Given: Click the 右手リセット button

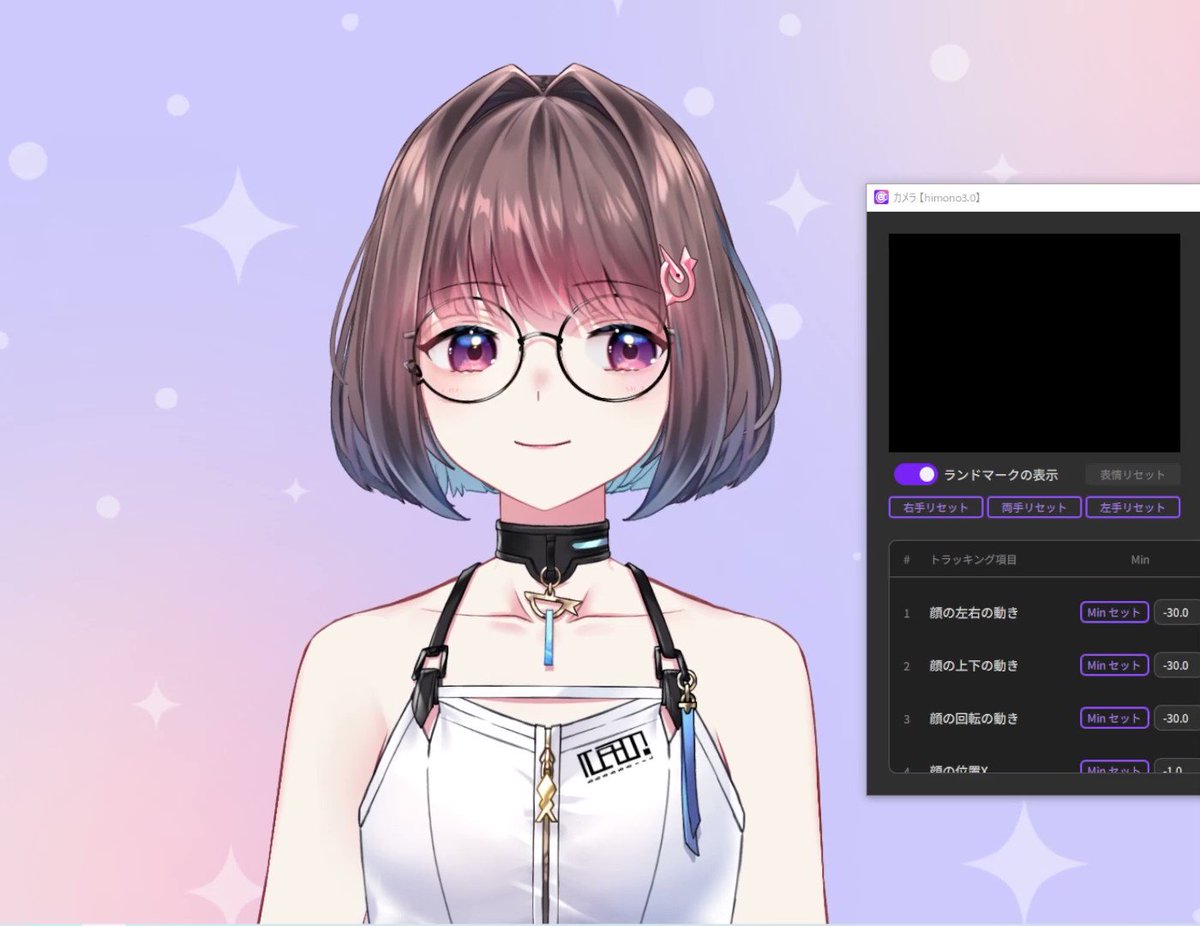Looking at the screenshot, I should 936,507.
